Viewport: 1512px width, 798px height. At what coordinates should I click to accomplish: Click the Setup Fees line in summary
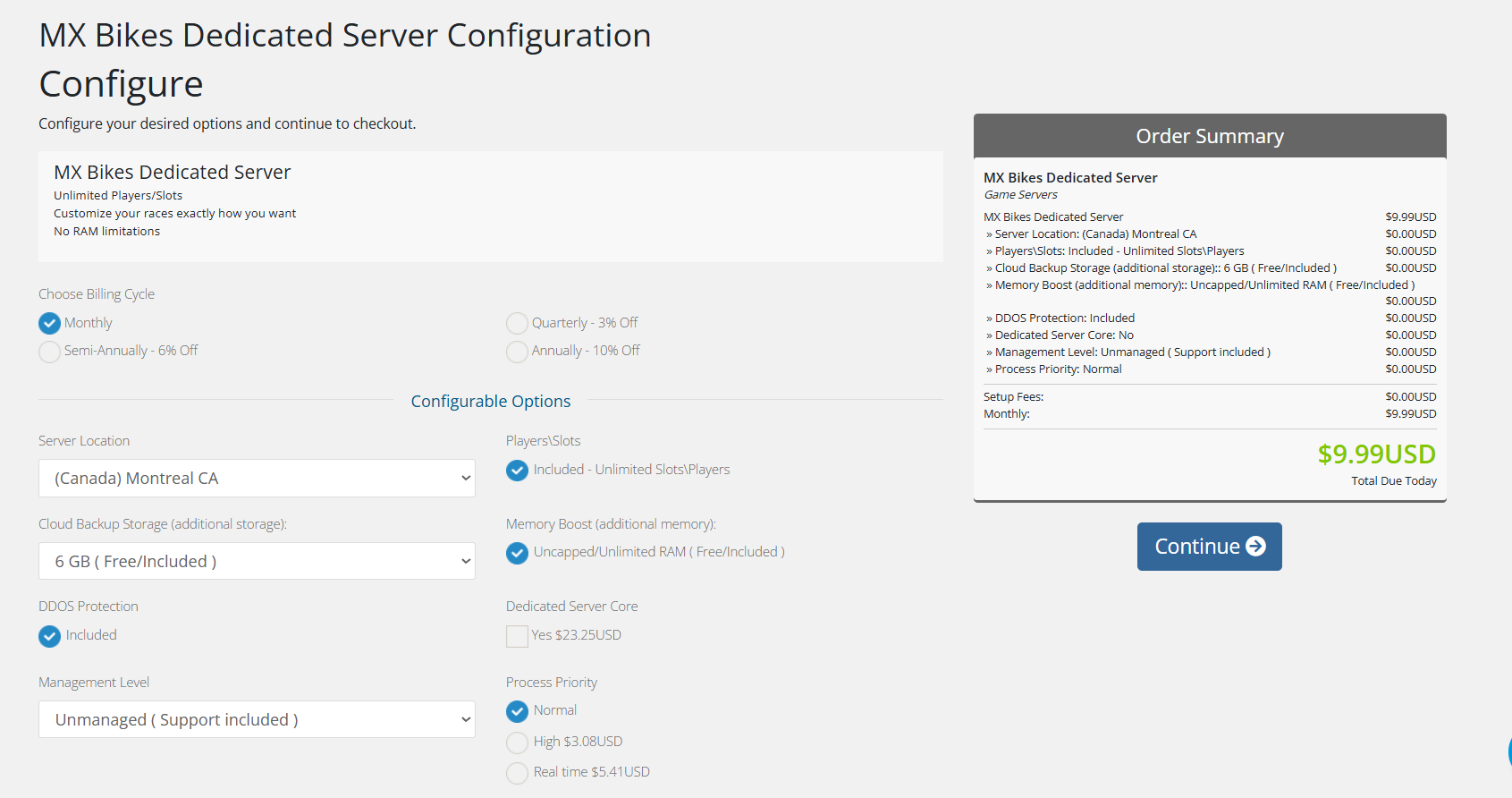1210,397
